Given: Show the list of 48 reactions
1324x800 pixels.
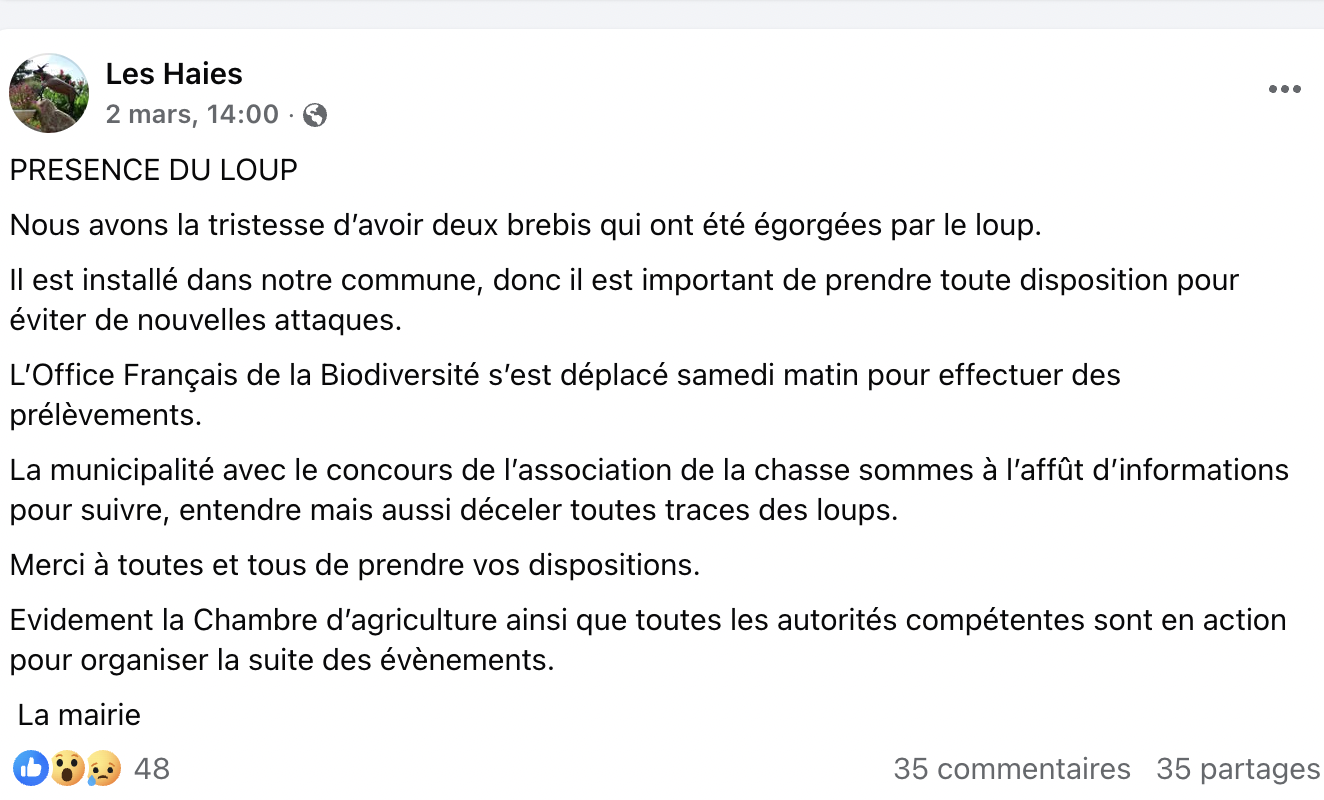Looking at the screenshot, I should 151,769.
